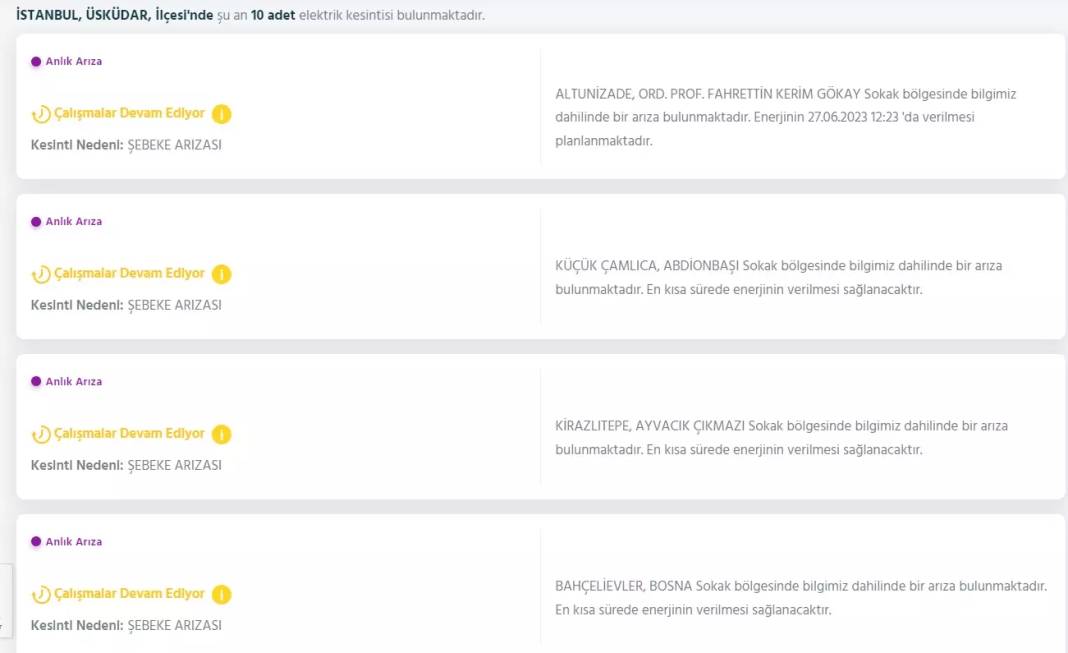The width and height of the screenshot is (1068, 653).
Task: Toggle the Anlık Arıza indicator on the BAHÇELİEVLER card
Action: coord(35,541)
